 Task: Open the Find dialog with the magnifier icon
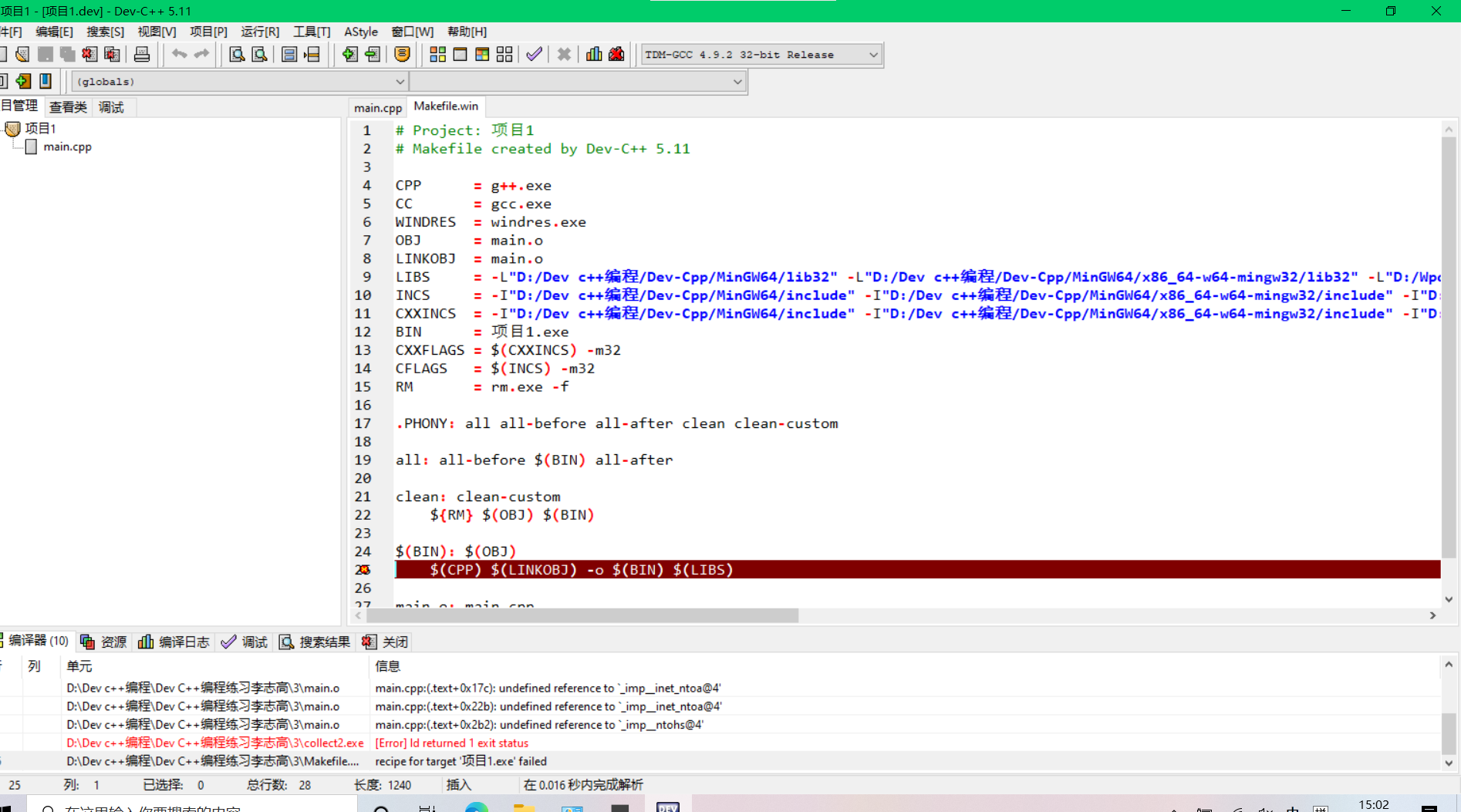pyautogui.click(x=236, y=54)
